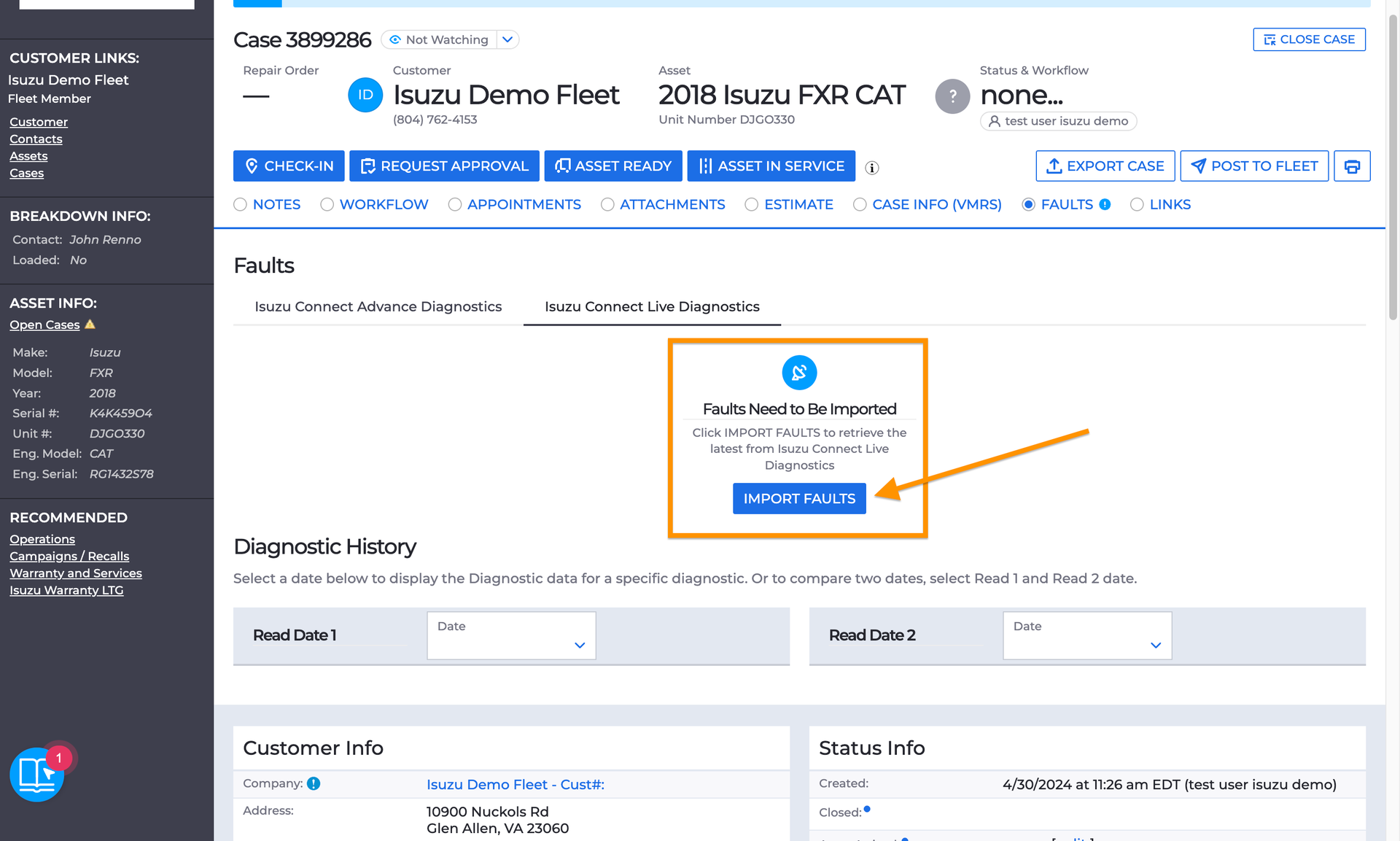The height and width of the screenshot is (841, 1400).
Task: Click the POST TO FLEET button
Action: (x=1254, y=166)
